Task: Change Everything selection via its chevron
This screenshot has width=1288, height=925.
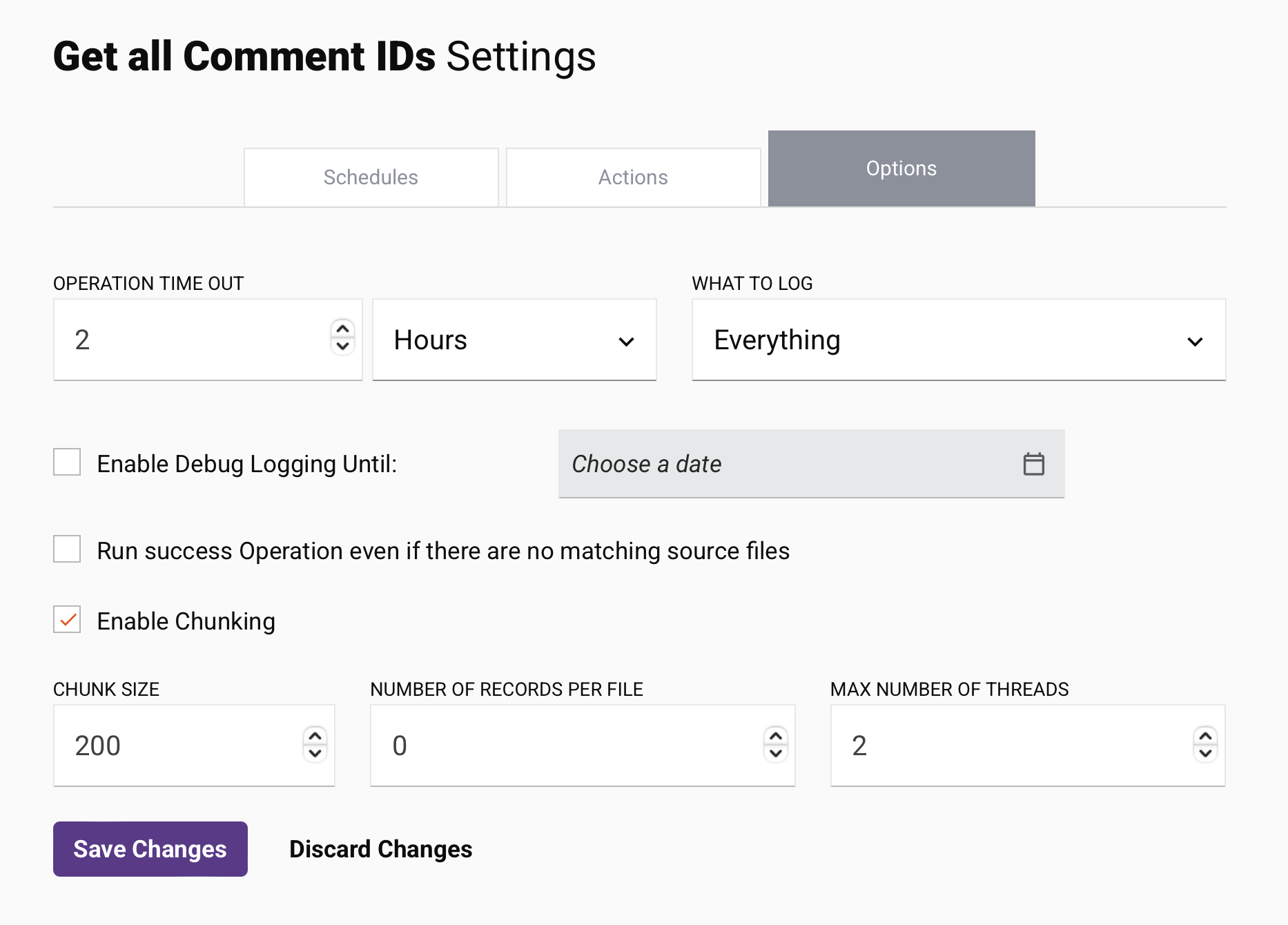Action: coord(1196,340)
